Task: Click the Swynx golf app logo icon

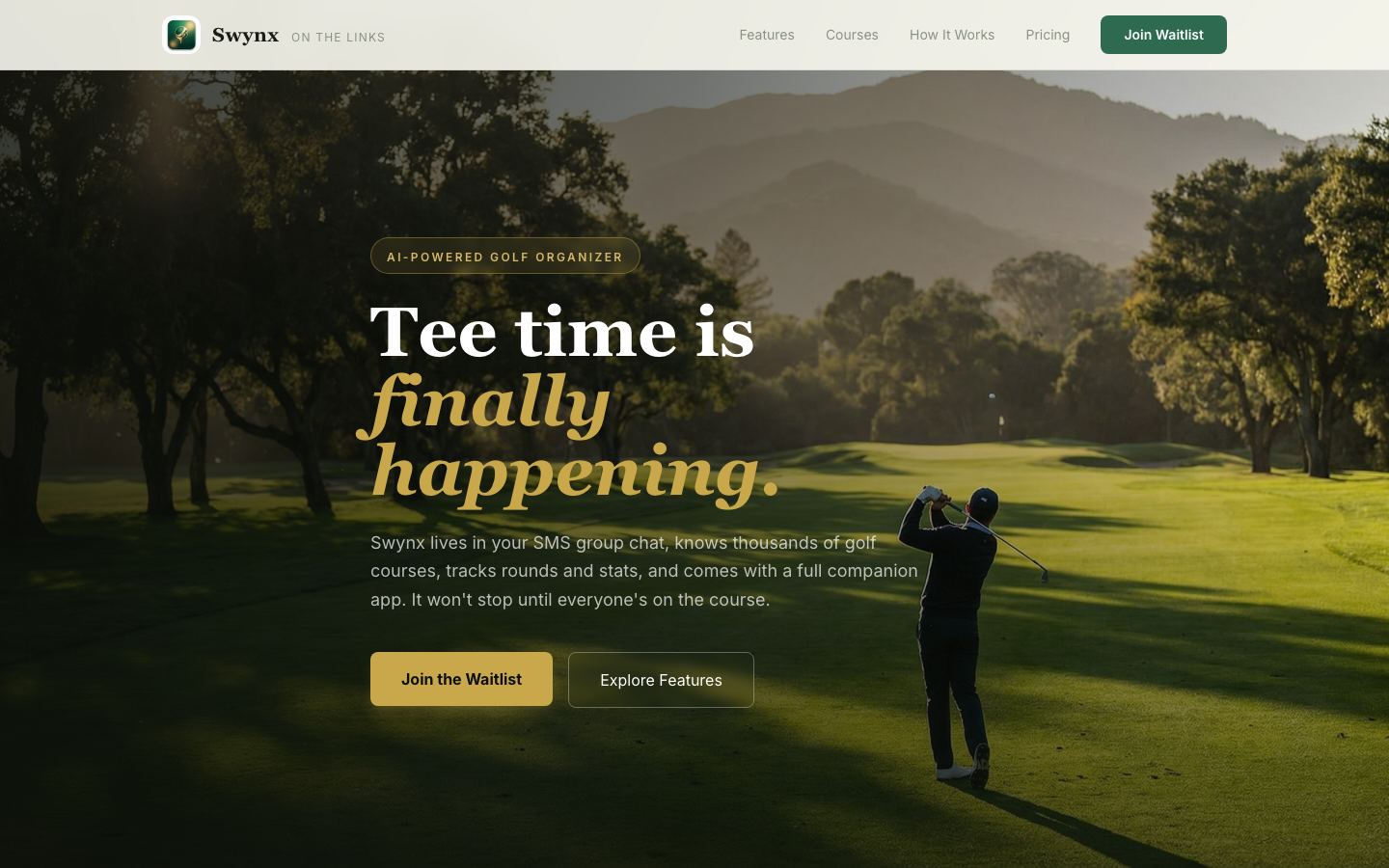Action: coord(181,35)
